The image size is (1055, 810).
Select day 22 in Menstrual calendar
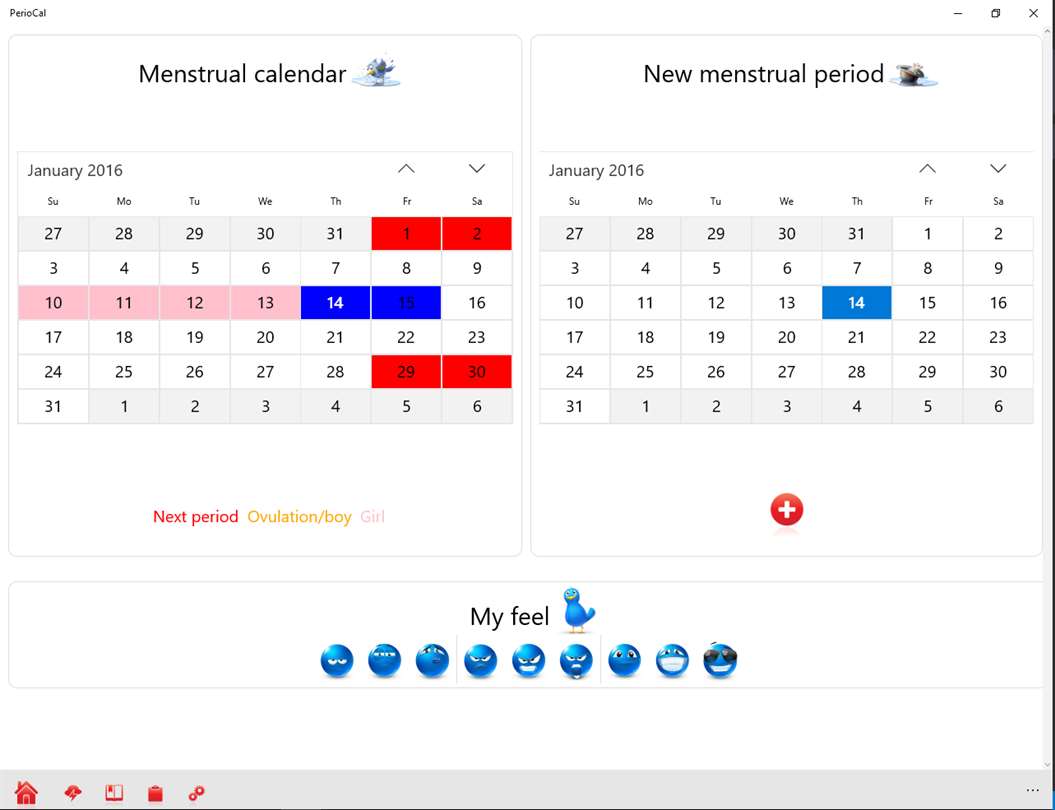[x=406, y=337]
